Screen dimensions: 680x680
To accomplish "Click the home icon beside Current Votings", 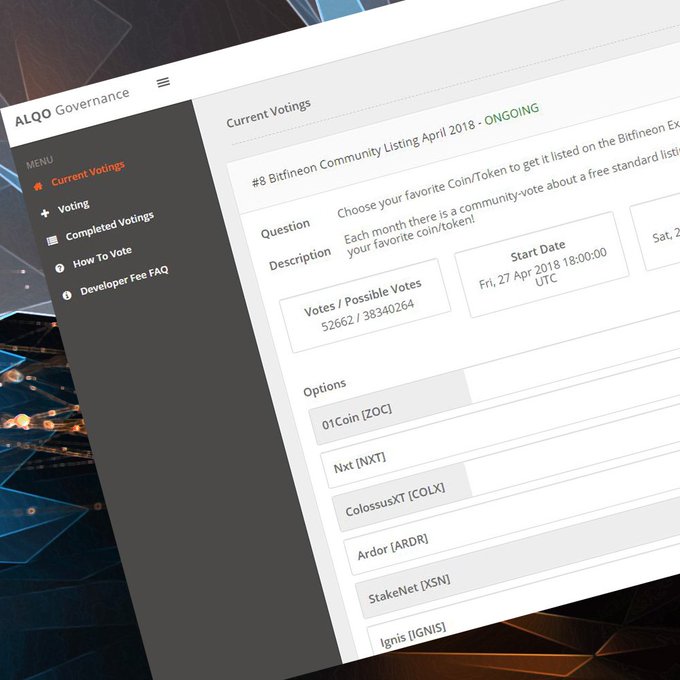I will pyautogui.click(x=38, y=186).
